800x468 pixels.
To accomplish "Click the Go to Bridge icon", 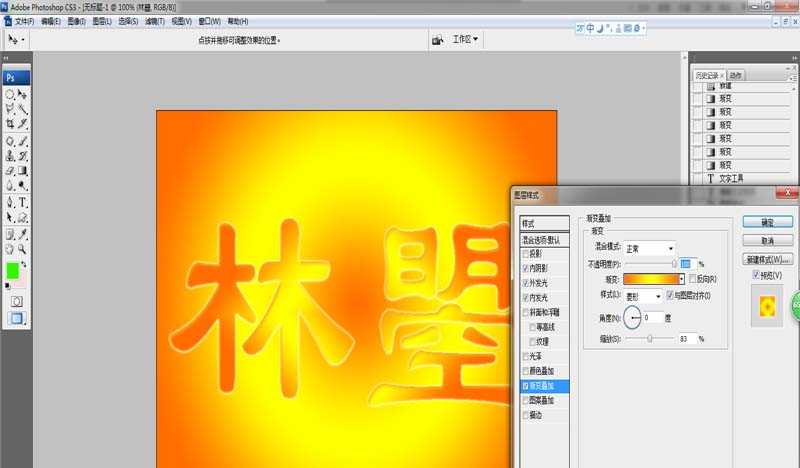I will [437, 40].
